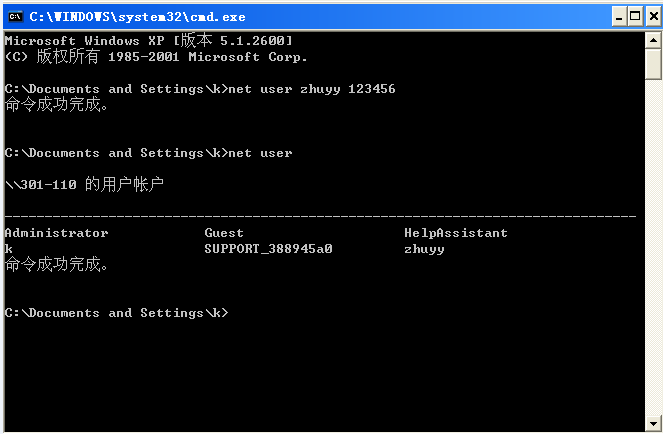Click zhuyy in the user account list
This screenshot has width=663, height=434.
424,249
